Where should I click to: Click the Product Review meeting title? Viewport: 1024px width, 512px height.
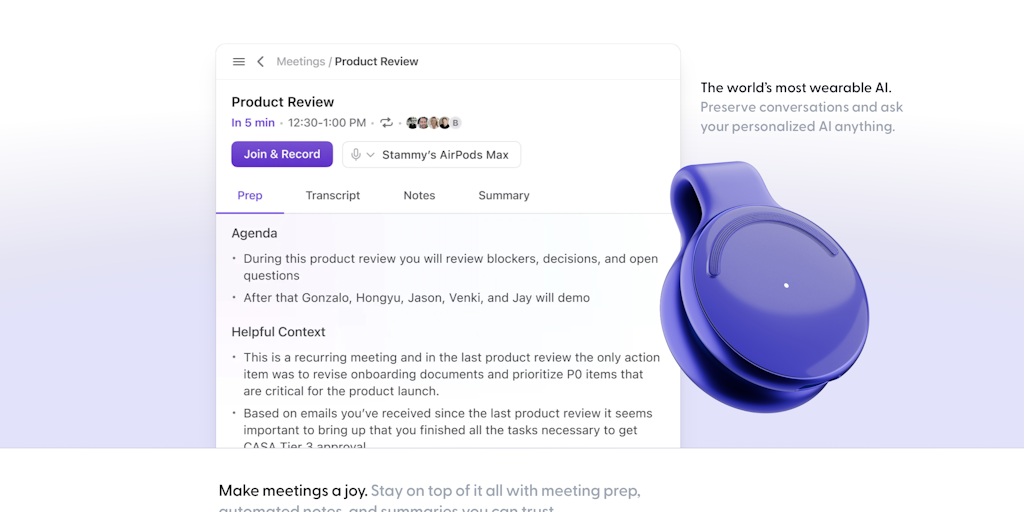point(283,102)
